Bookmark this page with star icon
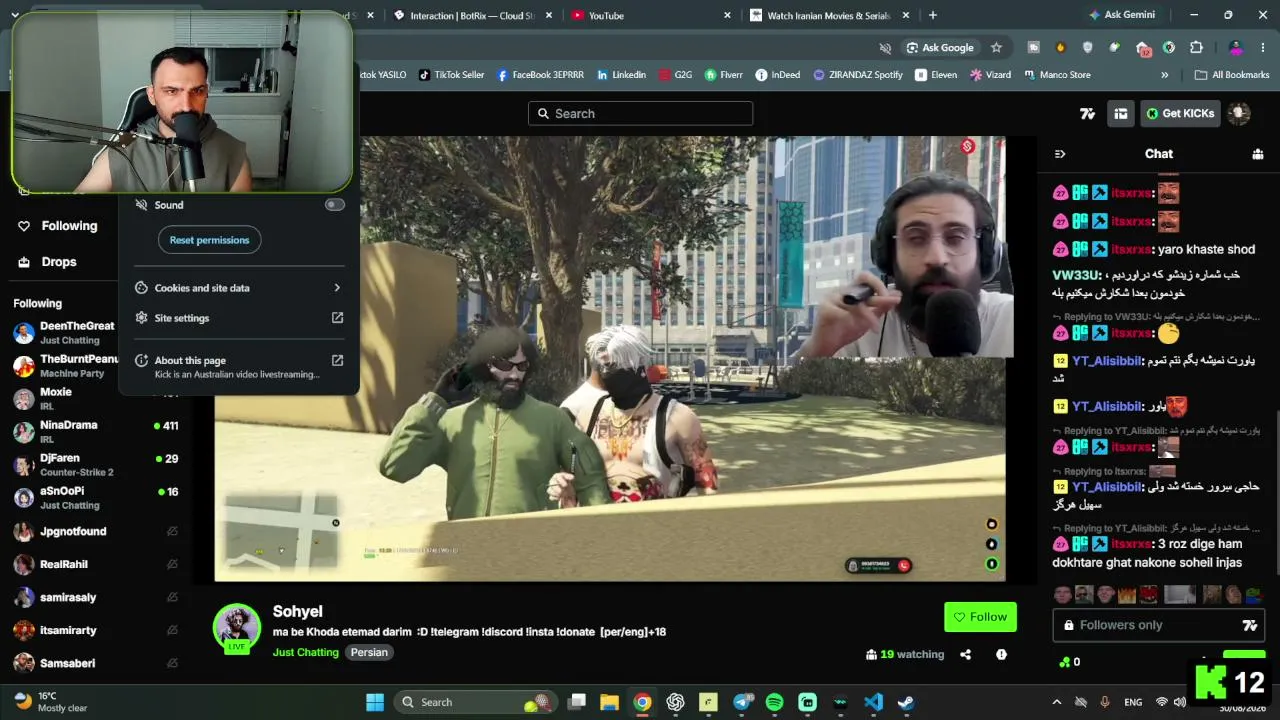This screenshot has width=1280, height=720. click(996, 47)
